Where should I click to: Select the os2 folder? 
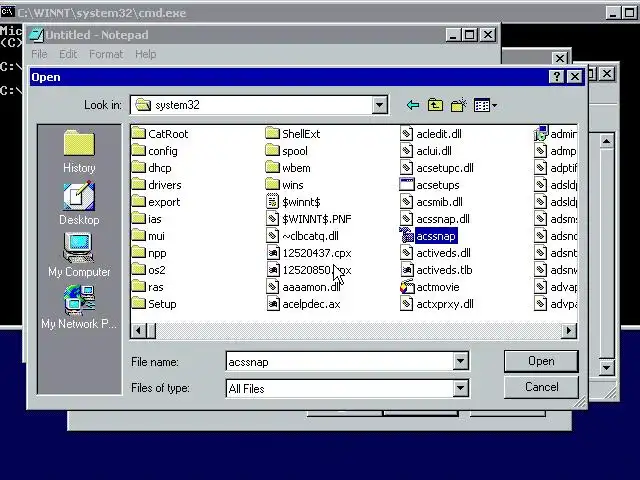149,270
